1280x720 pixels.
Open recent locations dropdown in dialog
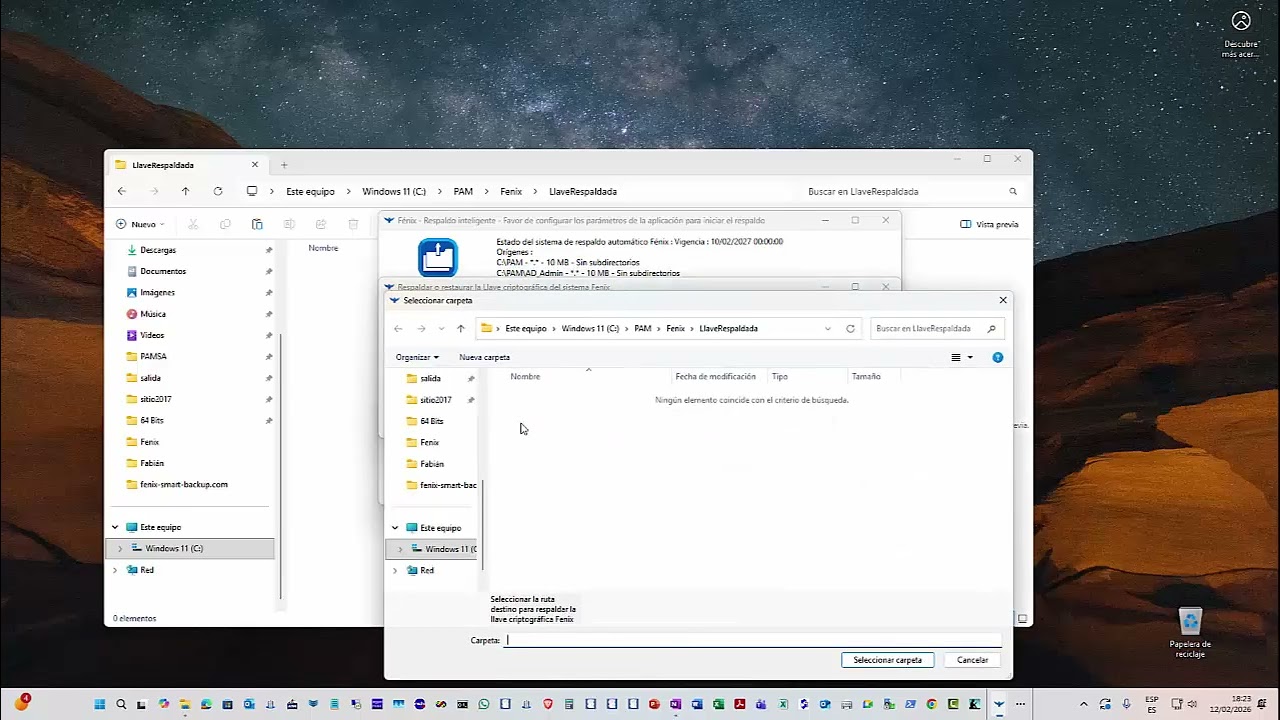[x=441, y=328]
